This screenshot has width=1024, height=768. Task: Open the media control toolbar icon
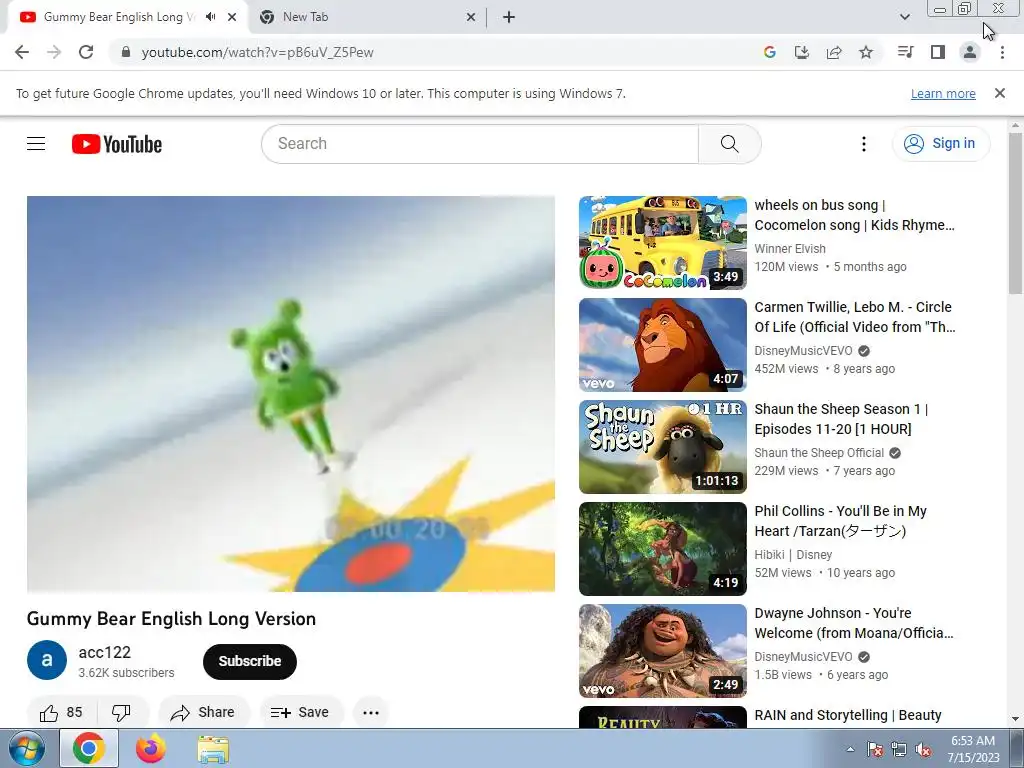905,52
